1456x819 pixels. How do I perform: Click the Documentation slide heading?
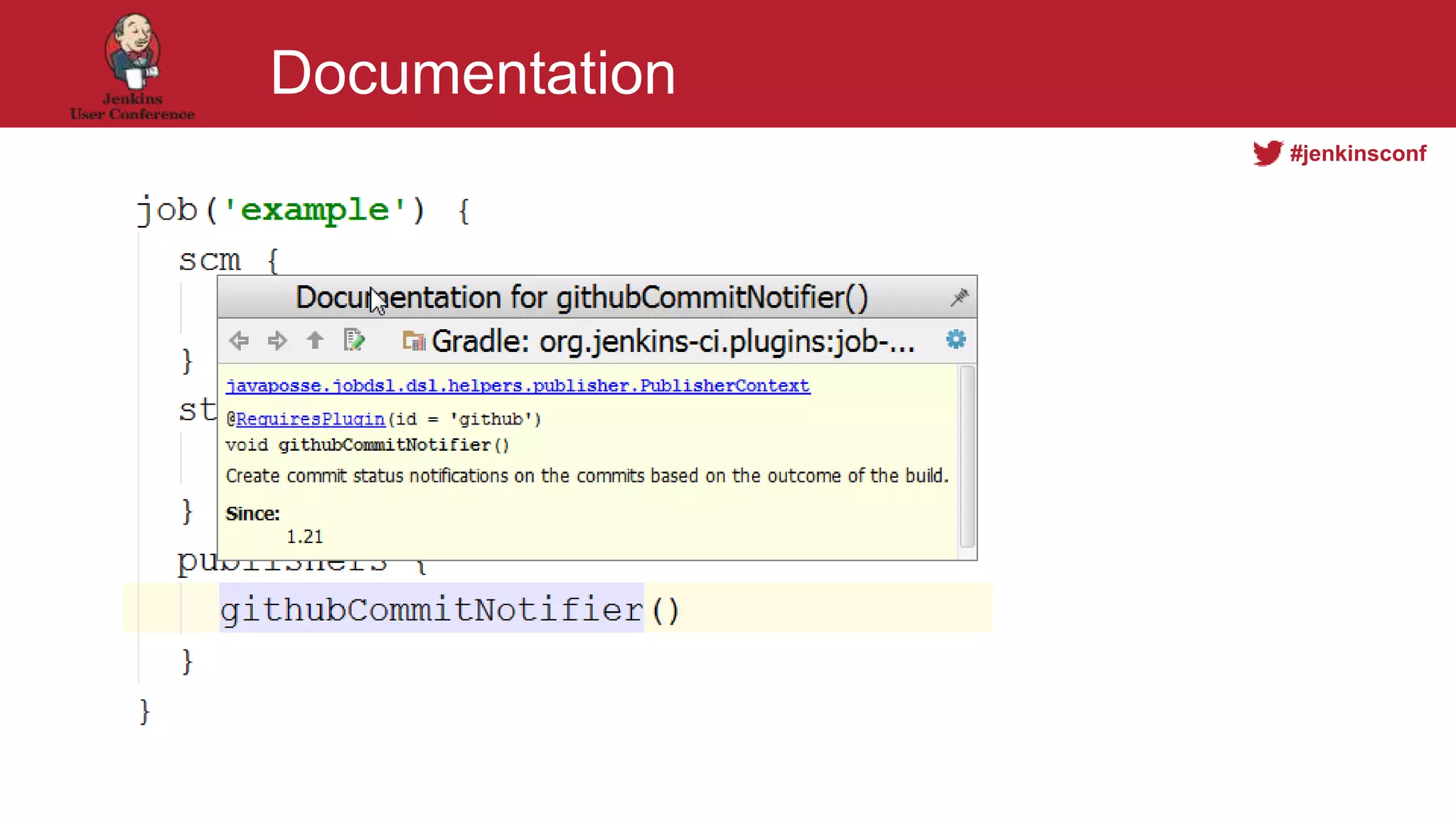pos(473,73)
